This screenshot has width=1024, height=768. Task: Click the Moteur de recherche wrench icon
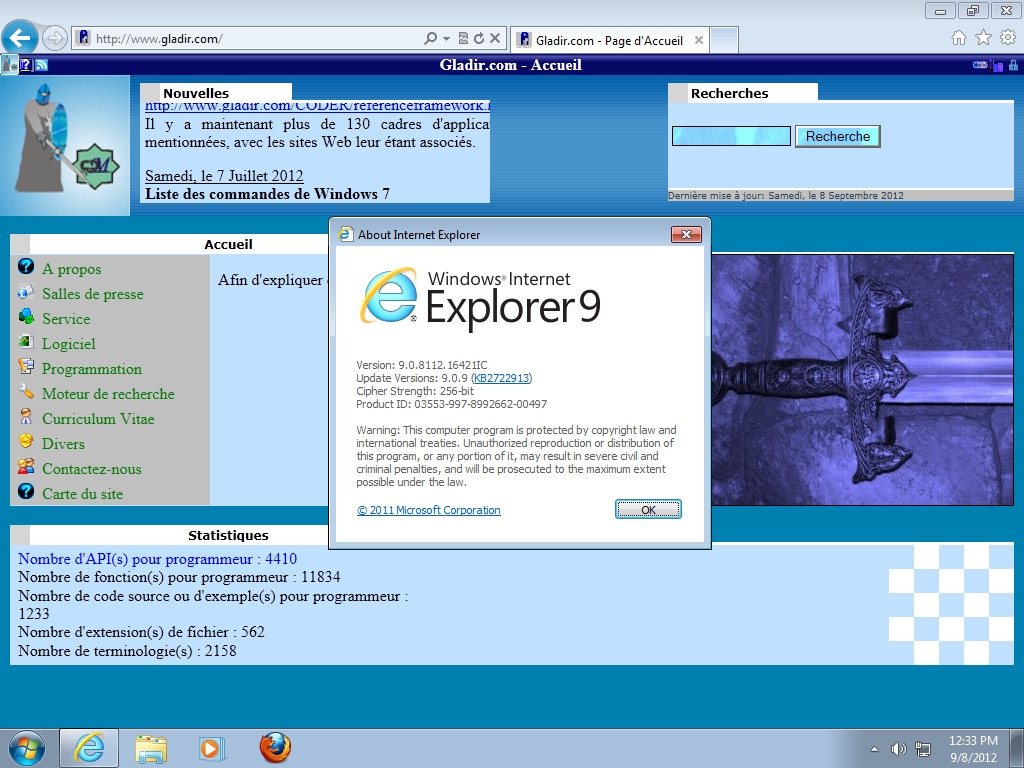[x=26, y=391]
